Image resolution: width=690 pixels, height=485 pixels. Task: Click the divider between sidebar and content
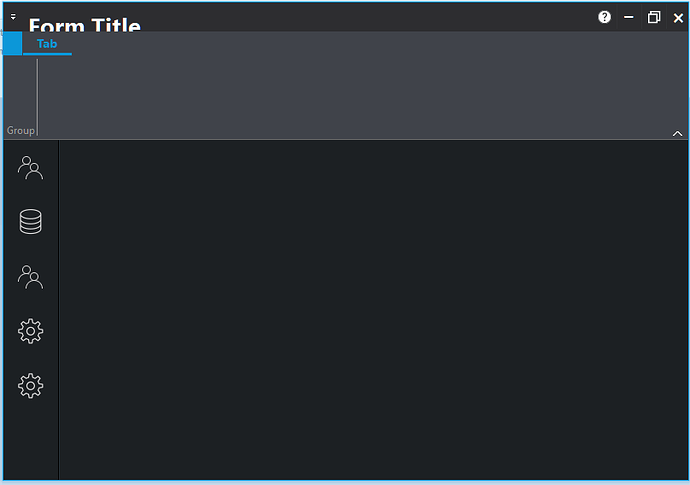pos(59,310)
